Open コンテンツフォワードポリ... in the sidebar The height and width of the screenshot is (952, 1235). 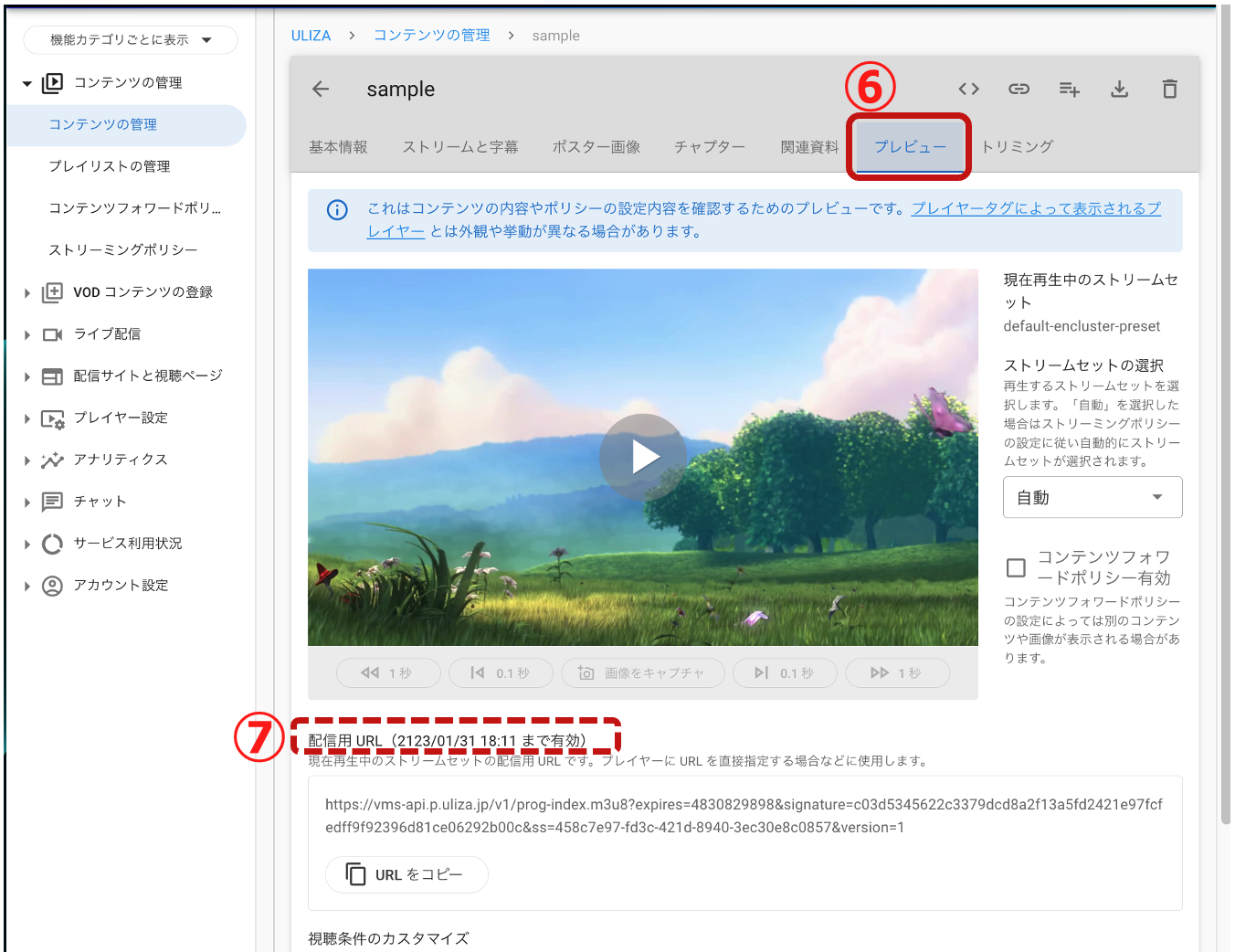[135, 209]
